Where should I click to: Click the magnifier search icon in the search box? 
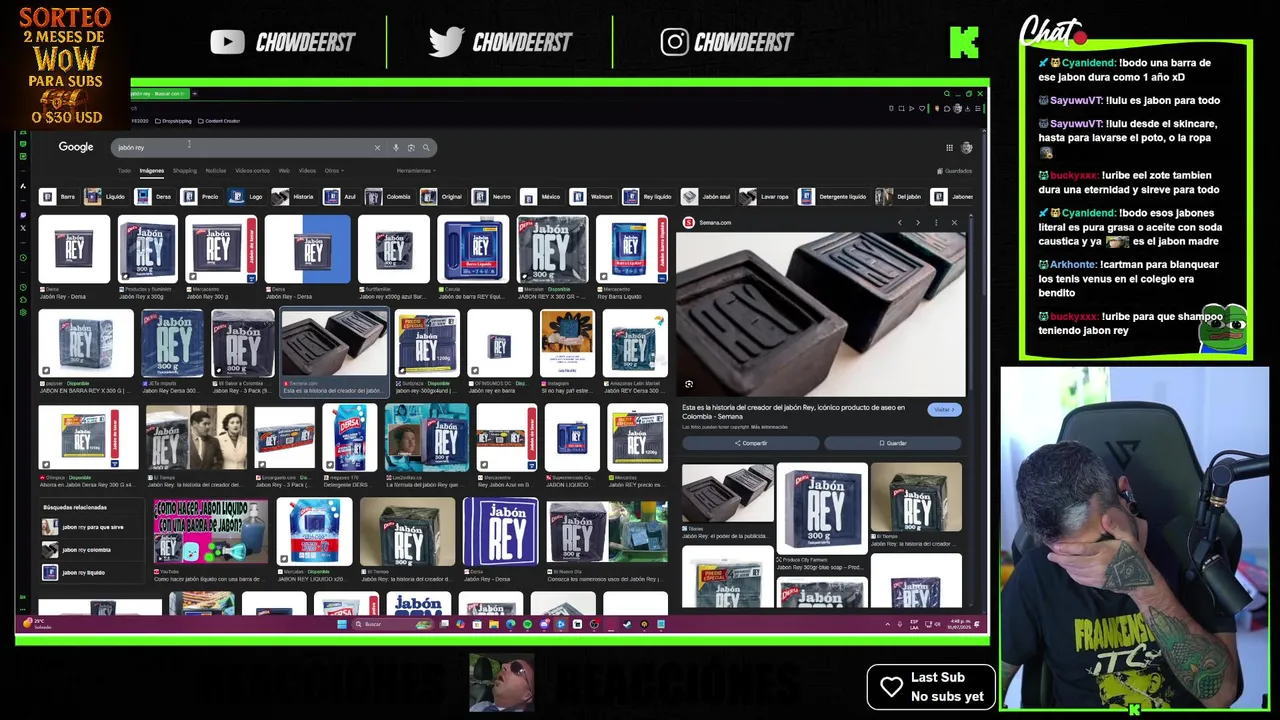pos(426,148)
